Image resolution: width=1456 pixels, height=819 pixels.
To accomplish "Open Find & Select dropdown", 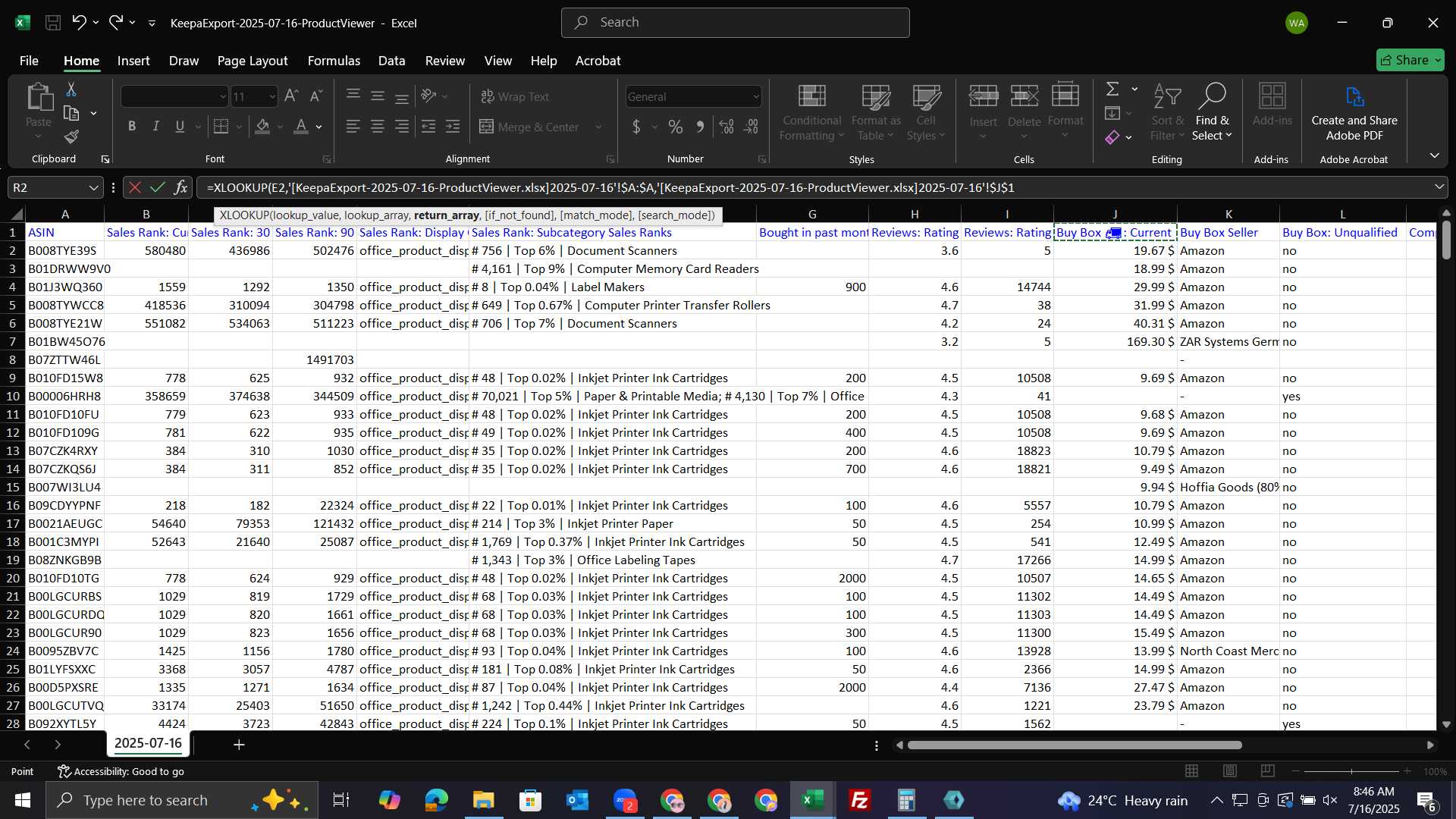I will point(1212,112).
